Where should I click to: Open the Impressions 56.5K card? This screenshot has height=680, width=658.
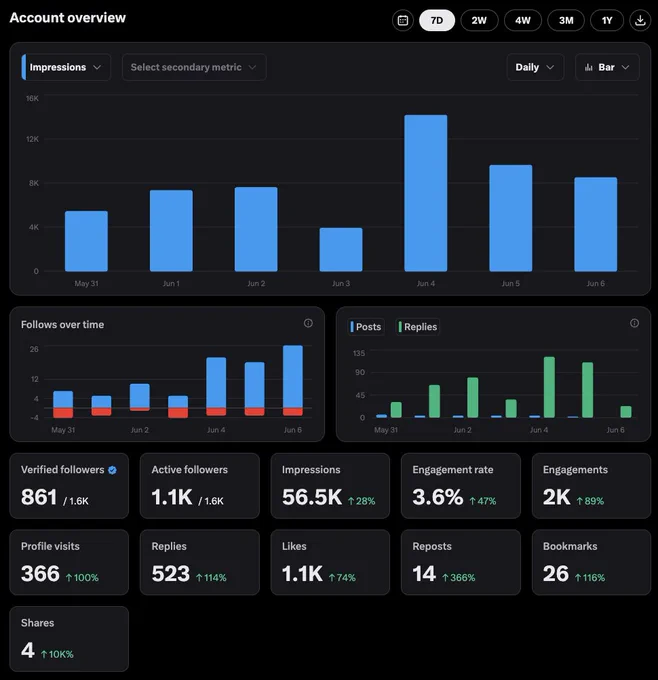tap(330, 486)
